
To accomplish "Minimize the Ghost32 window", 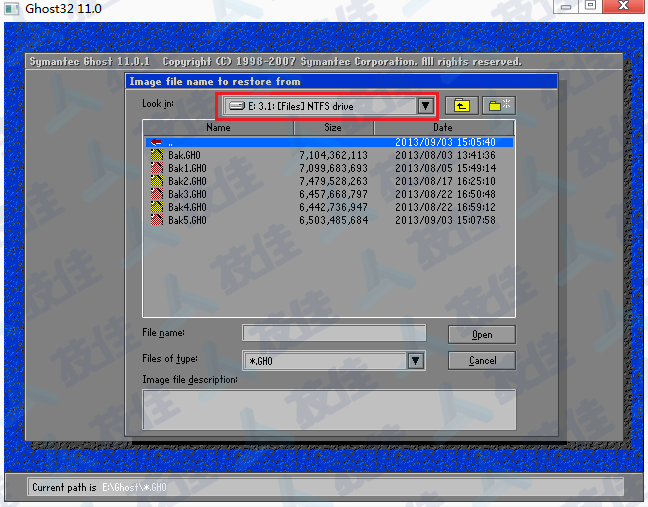I will 566,6.
